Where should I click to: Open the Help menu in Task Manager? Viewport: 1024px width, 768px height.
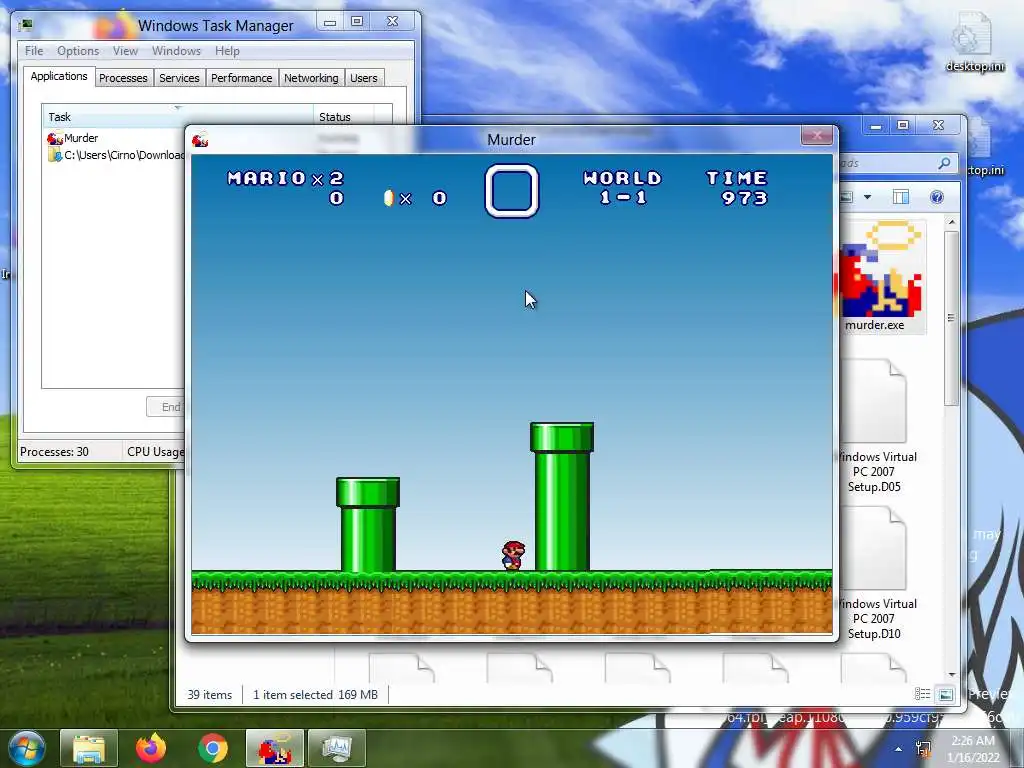coord(227,51)
